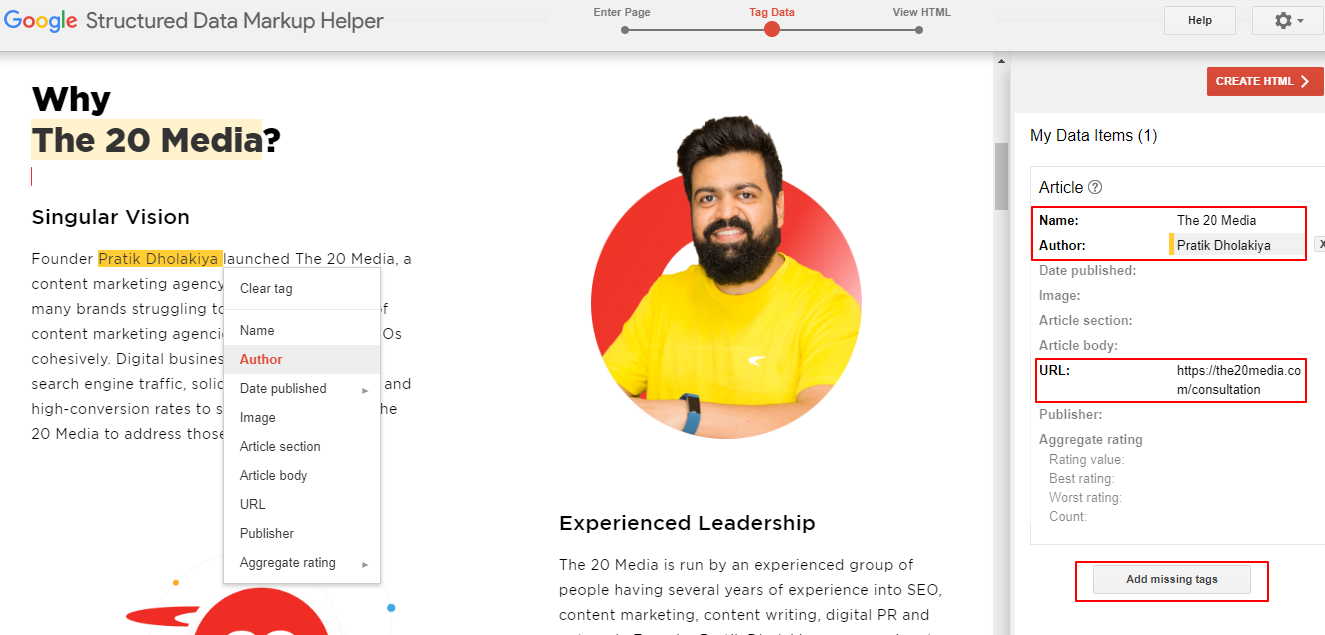The image size is (1325, 635).
Task: Click the Help button
Action: coord(1200,20)
